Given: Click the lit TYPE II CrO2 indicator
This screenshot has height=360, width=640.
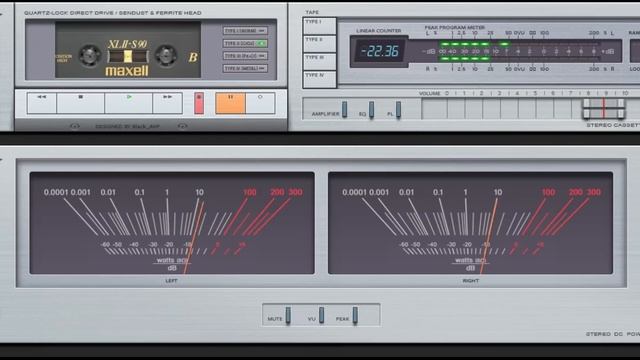Looking at the screenshot, I should click(245, 43).
